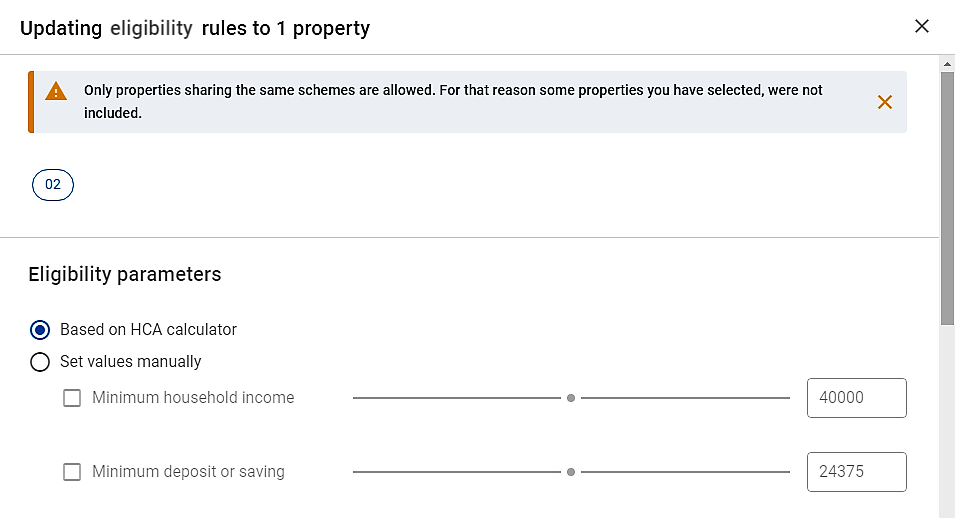Click the vertical scrollbar thumb
This screenshot has width=955, height=518.
tap(947, 199)
